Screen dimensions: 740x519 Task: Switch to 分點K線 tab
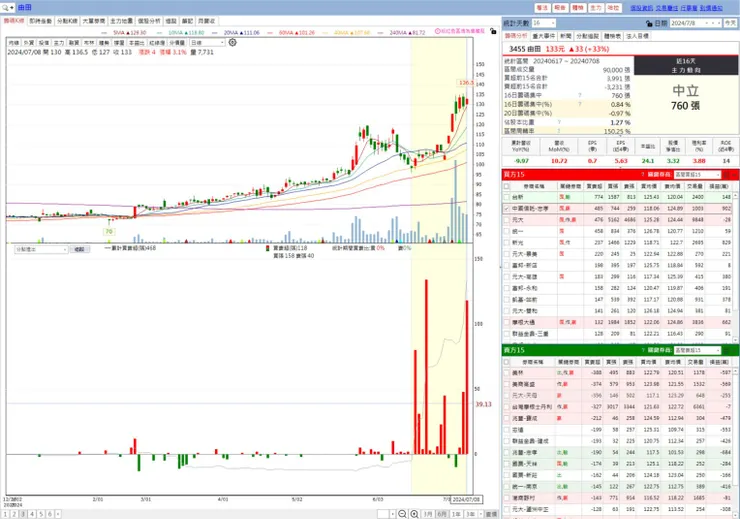click(67, 21)
